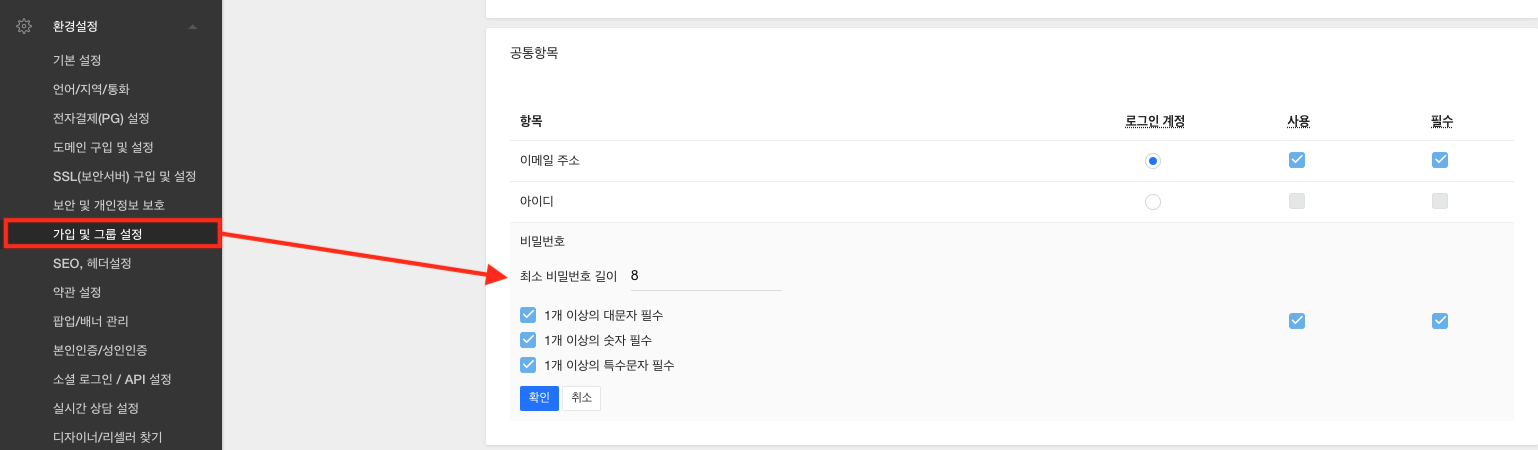This screenshot has height=450, width=1538.
Task: Open 기본 설정 menu item
Action: click(x=77, y=61)
